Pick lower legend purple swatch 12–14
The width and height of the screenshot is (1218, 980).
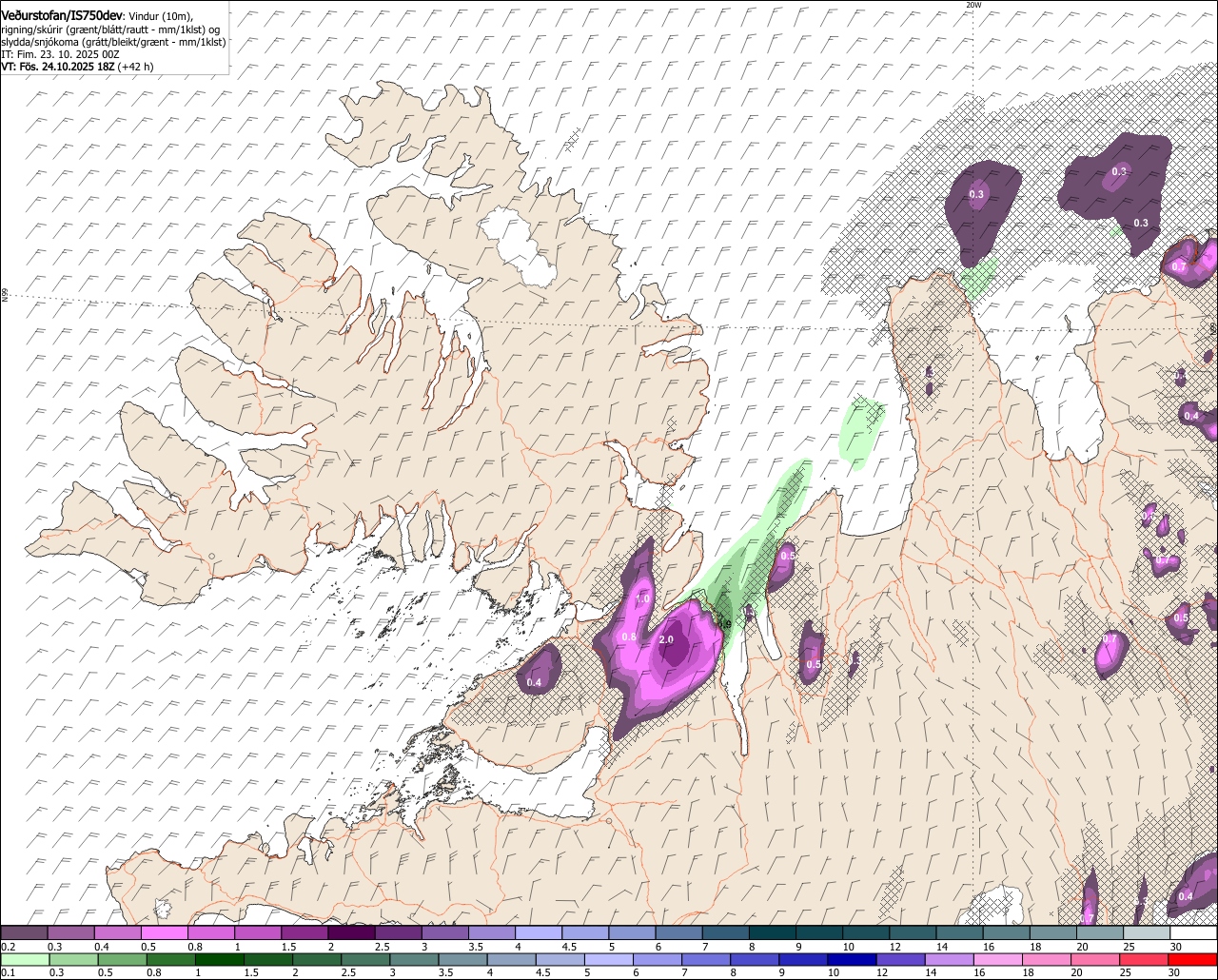[902, 960]
